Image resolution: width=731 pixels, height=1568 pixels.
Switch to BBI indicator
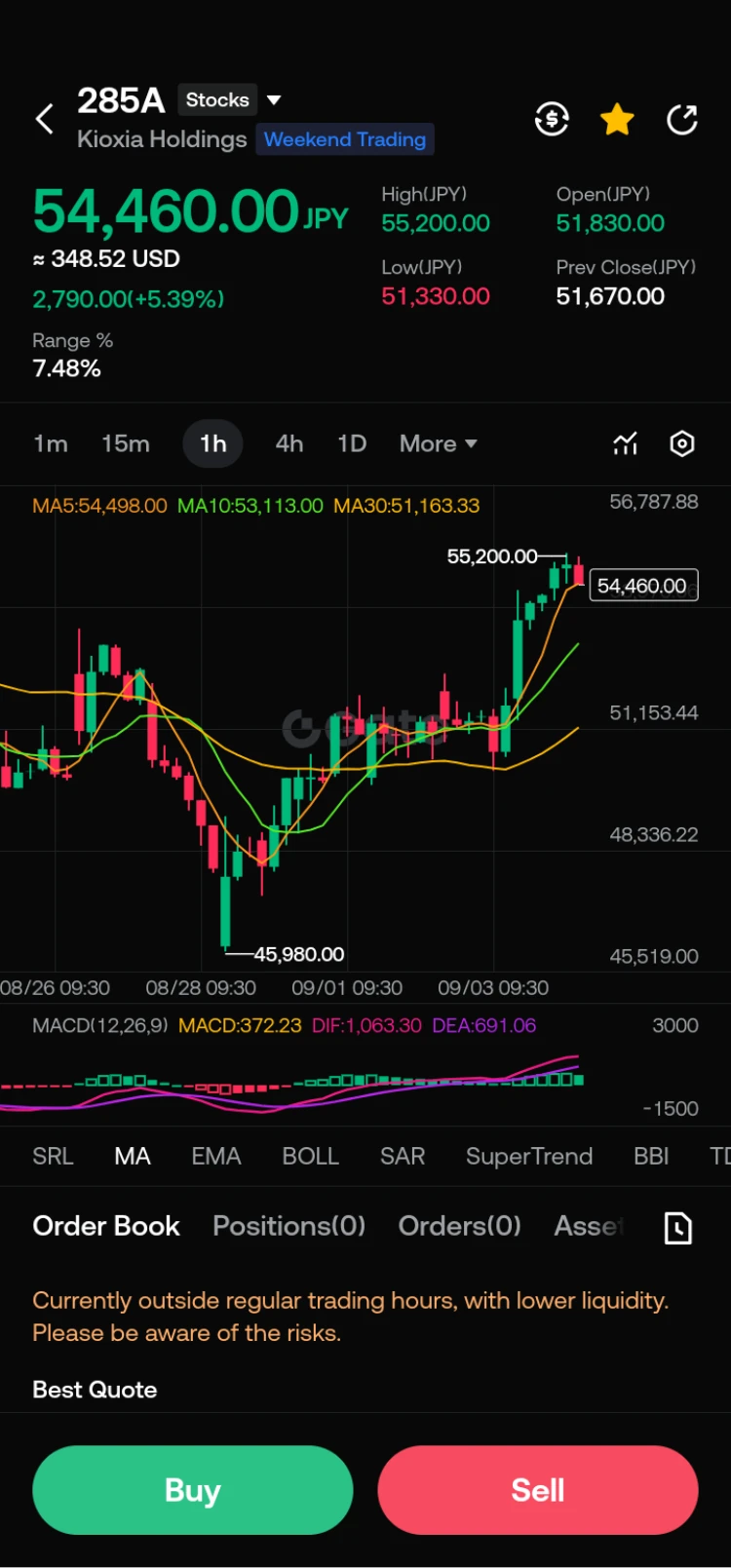click(x=651, y=1156)
